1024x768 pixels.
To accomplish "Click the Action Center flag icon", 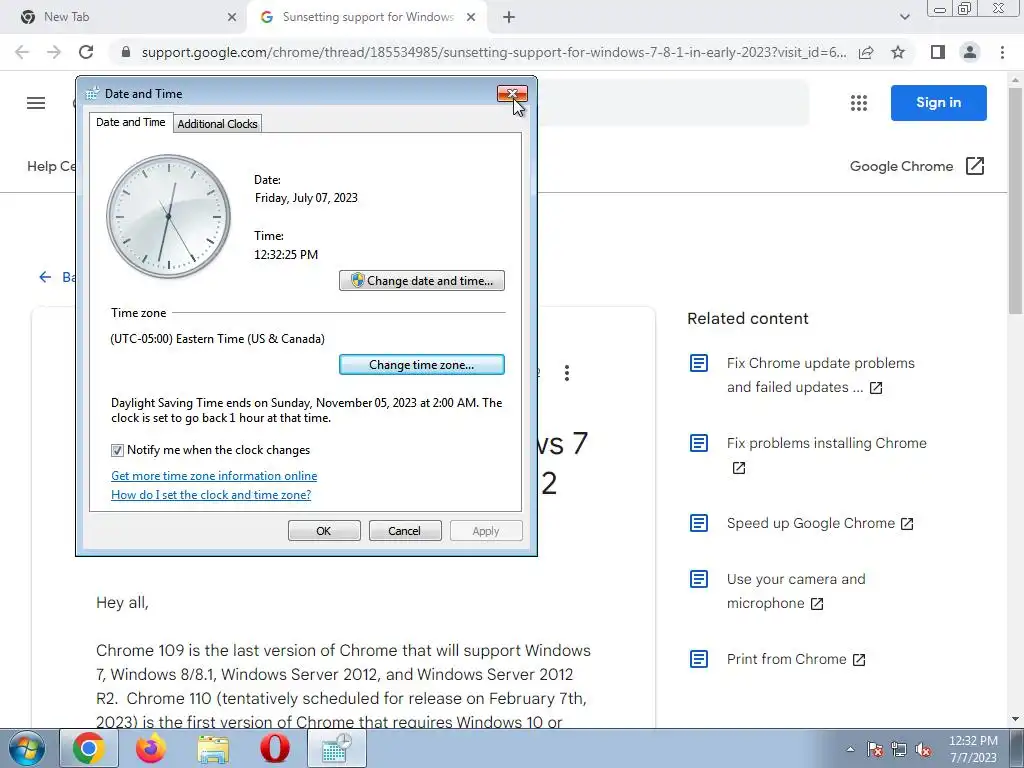I will [875, 750].
